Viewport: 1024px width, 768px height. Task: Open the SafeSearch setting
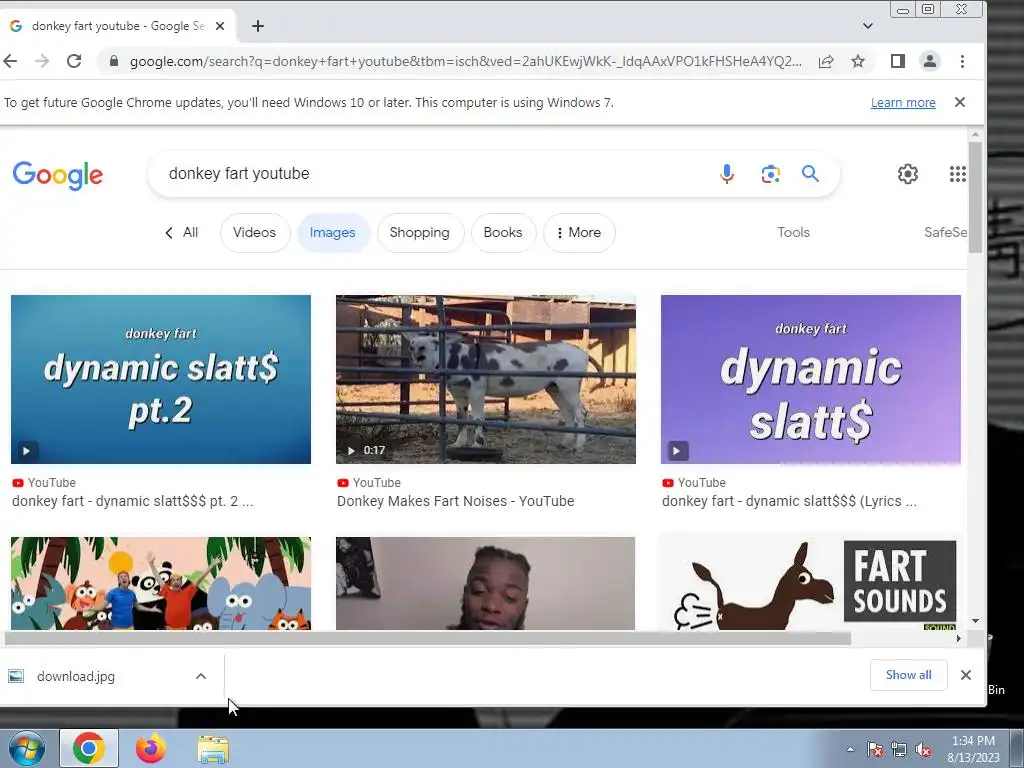[945, 232]
